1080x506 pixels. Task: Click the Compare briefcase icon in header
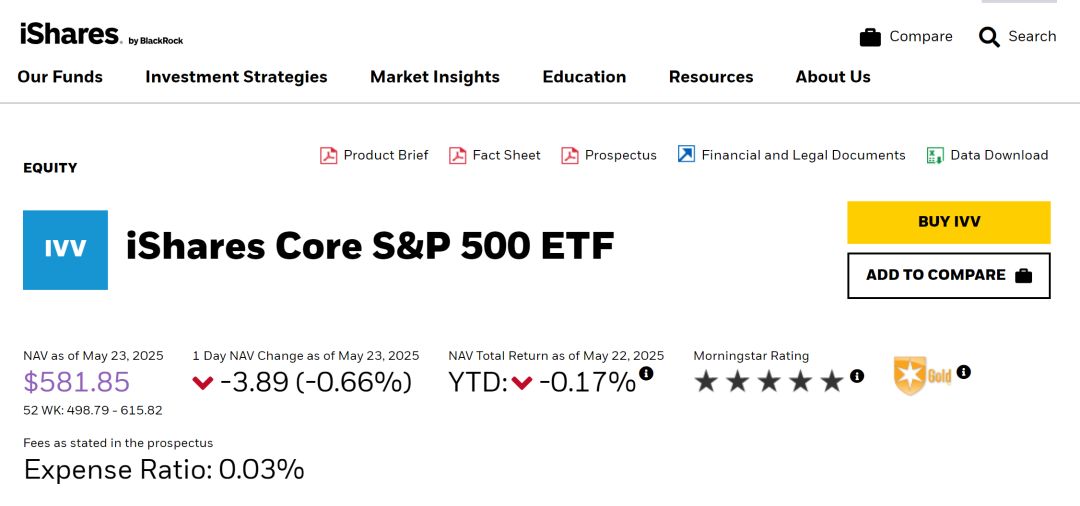click(870, 37)
